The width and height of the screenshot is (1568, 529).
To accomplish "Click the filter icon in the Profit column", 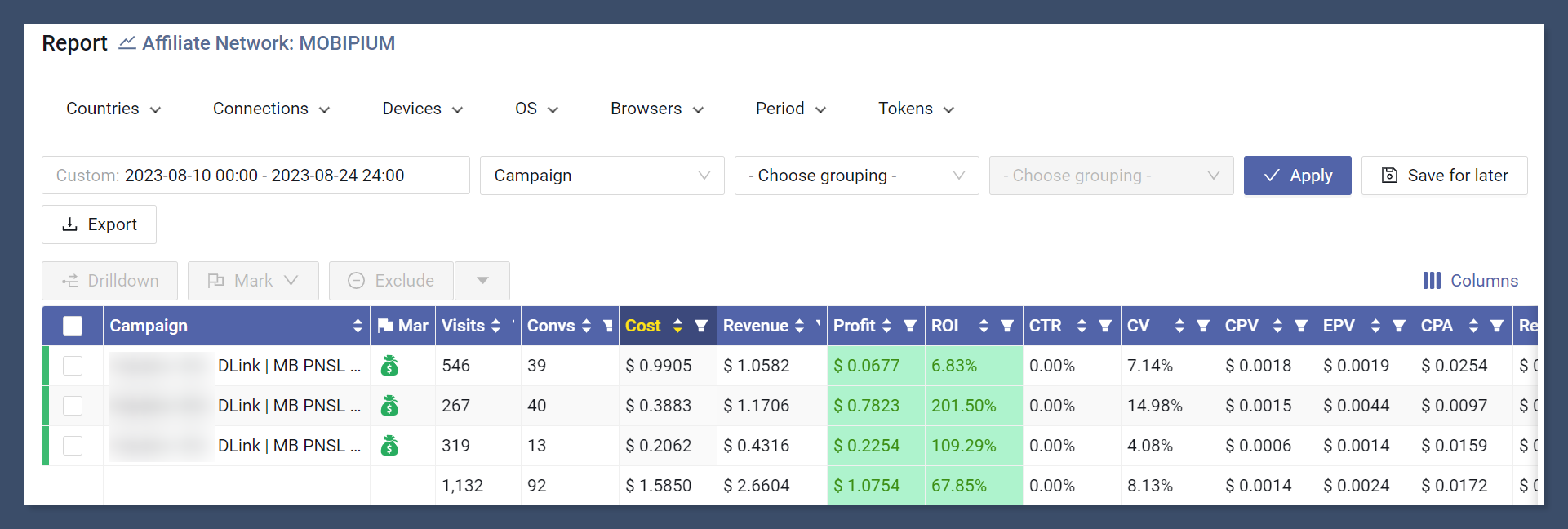I will (x=909, y=326).
